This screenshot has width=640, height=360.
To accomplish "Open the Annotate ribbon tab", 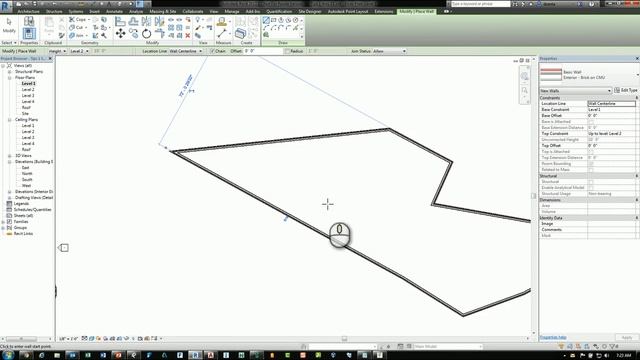I will point(114,11).
